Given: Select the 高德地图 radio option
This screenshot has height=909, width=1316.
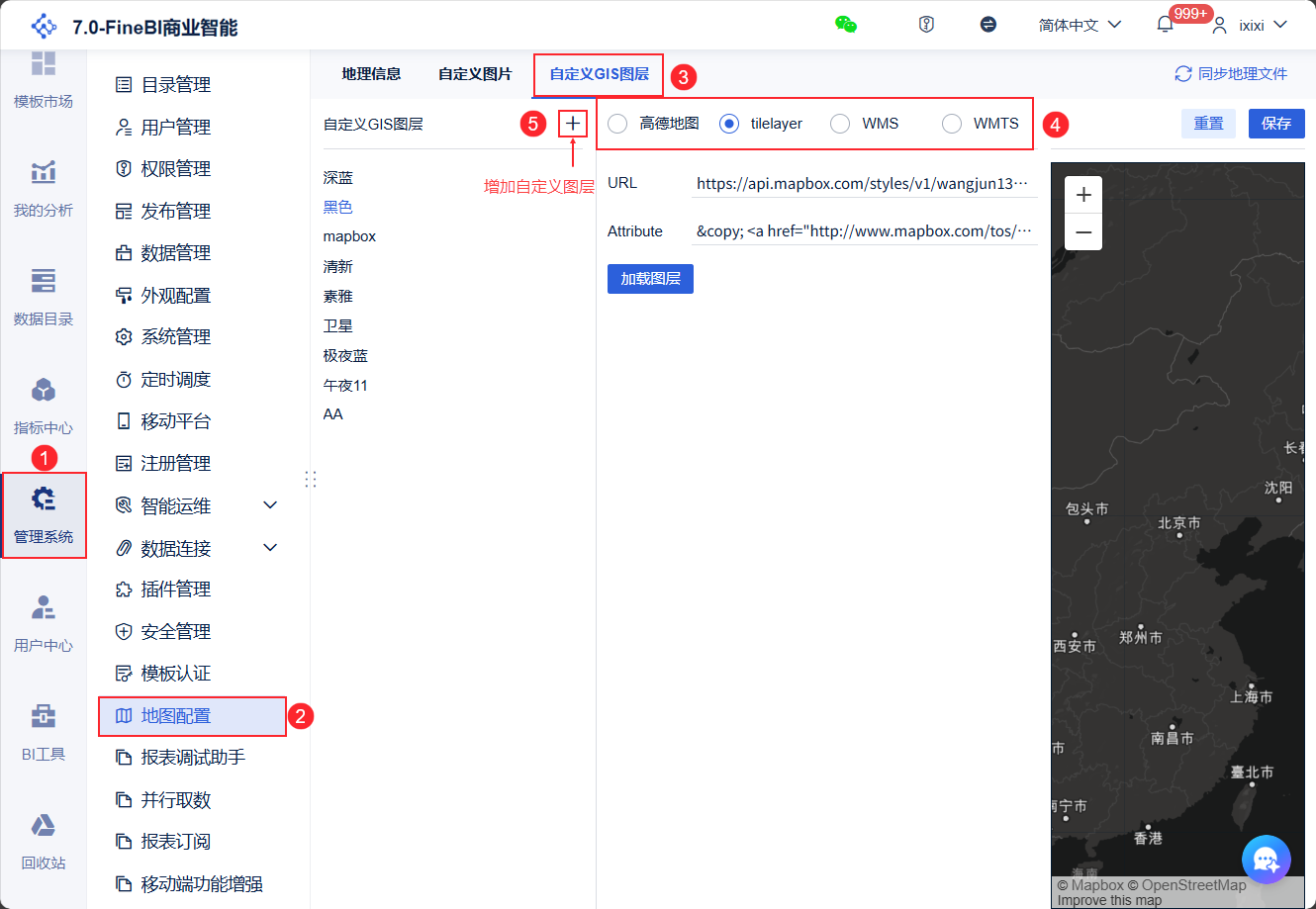Looking at the screenshot, I should pyautogui.click(x=617, y=124).
